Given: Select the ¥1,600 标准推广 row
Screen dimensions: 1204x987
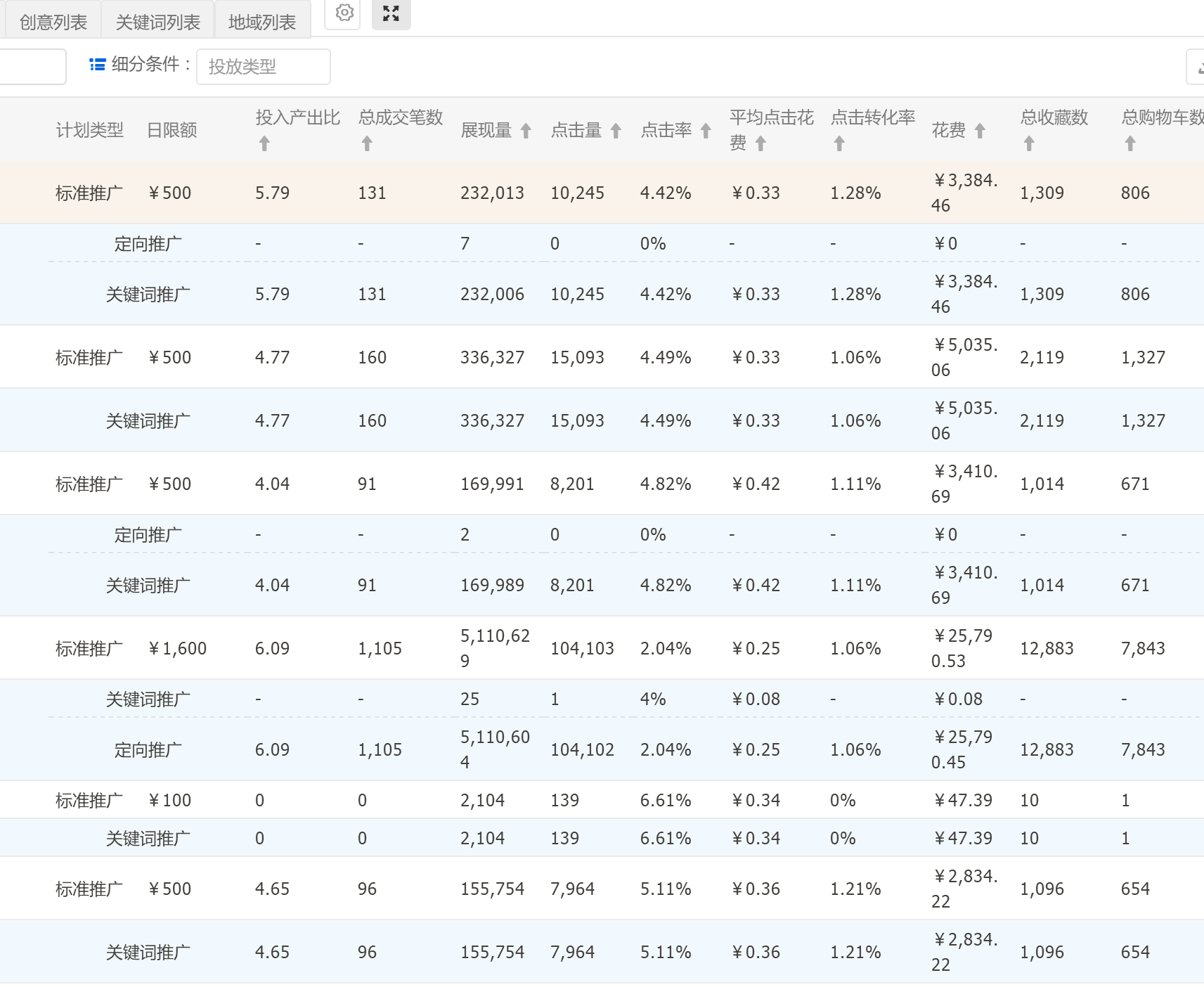Looking at the screenshot, I should tap(602, 648).
